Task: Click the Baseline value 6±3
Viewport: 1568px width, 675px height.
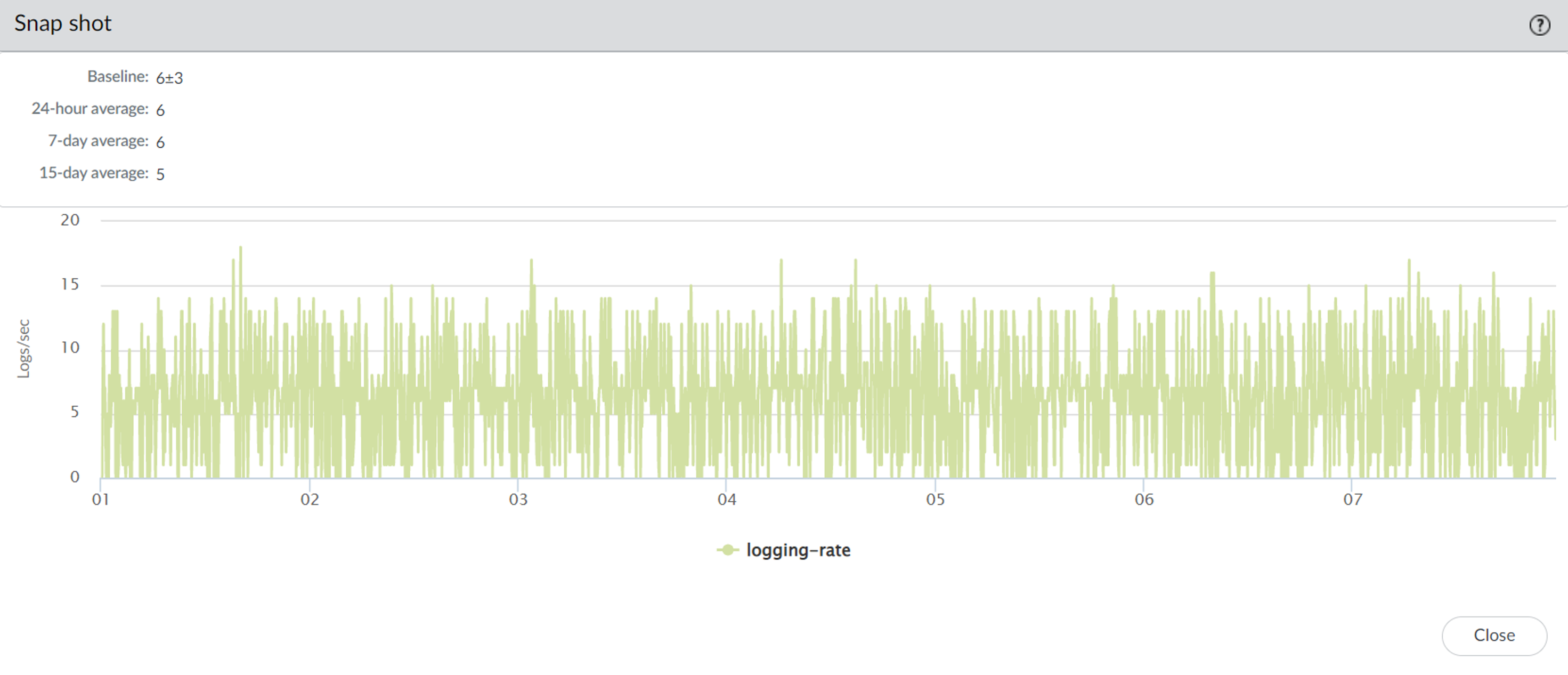Action: [169, 78]
